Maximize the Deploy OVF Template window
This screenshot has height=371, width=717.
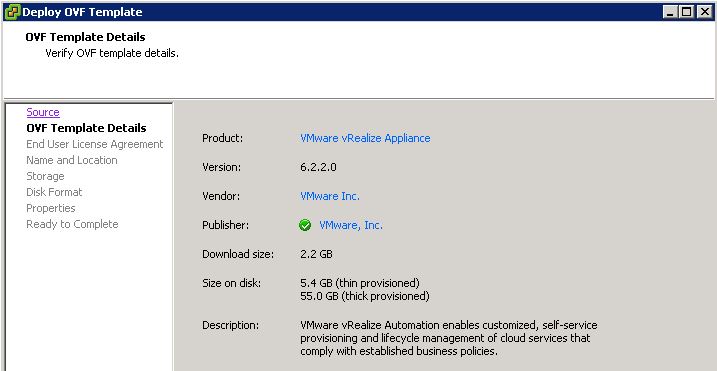pyautogui.click(x=686, y=12)
